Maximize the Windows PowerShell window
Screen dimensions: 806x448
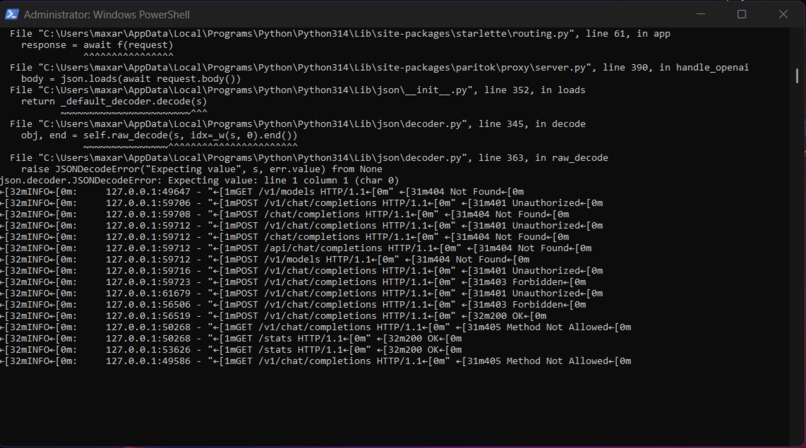[x=741, y=14]
